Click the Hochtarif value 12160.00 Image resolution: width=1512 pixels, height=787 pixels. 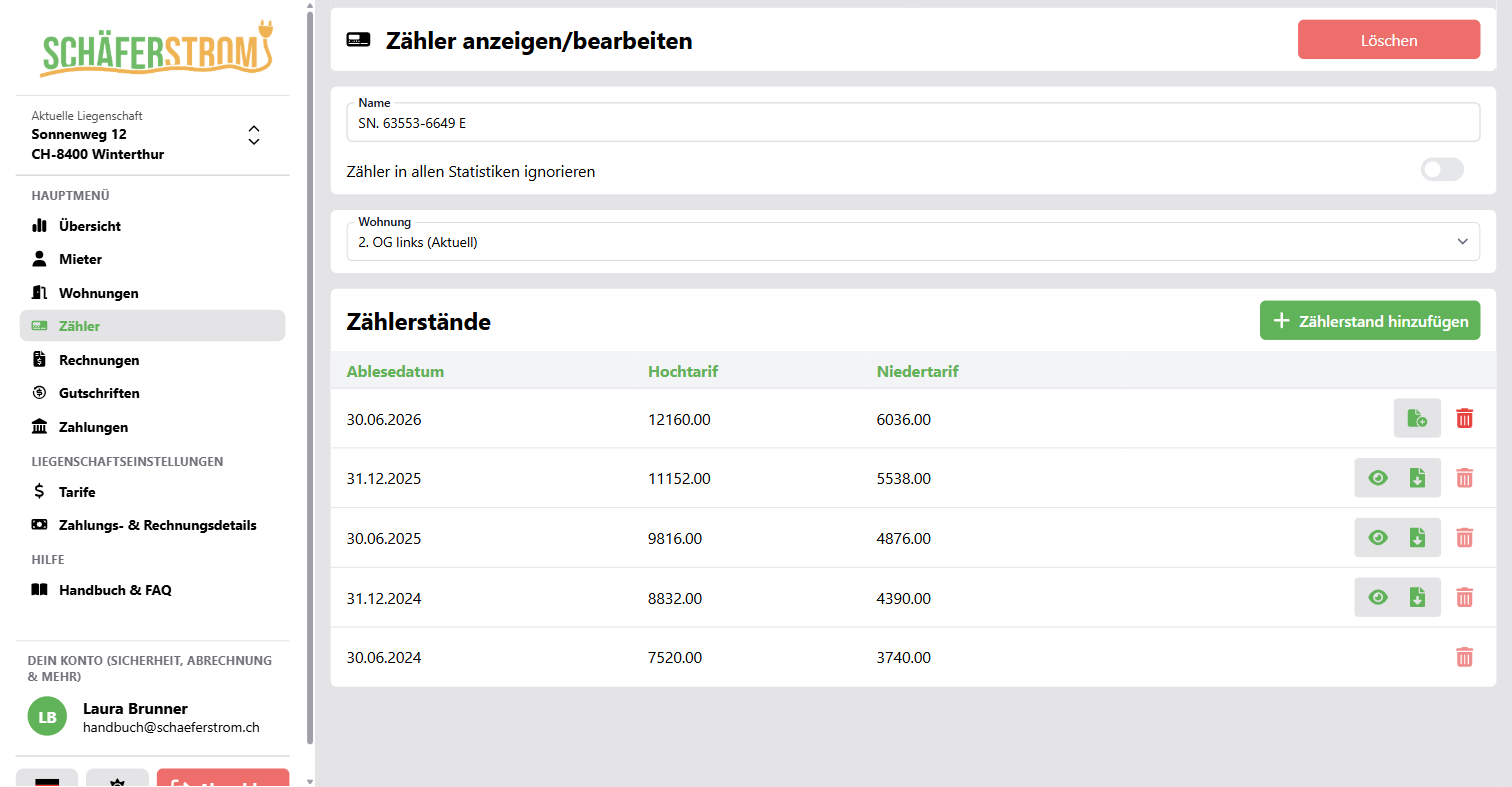679,420
